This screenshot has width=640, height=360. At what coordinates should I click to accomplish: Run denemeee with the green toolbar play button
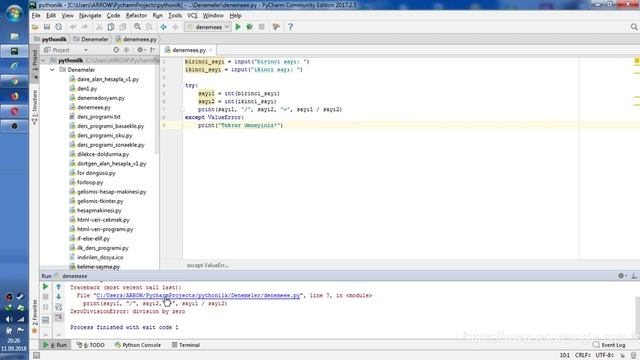click(238, 27)
